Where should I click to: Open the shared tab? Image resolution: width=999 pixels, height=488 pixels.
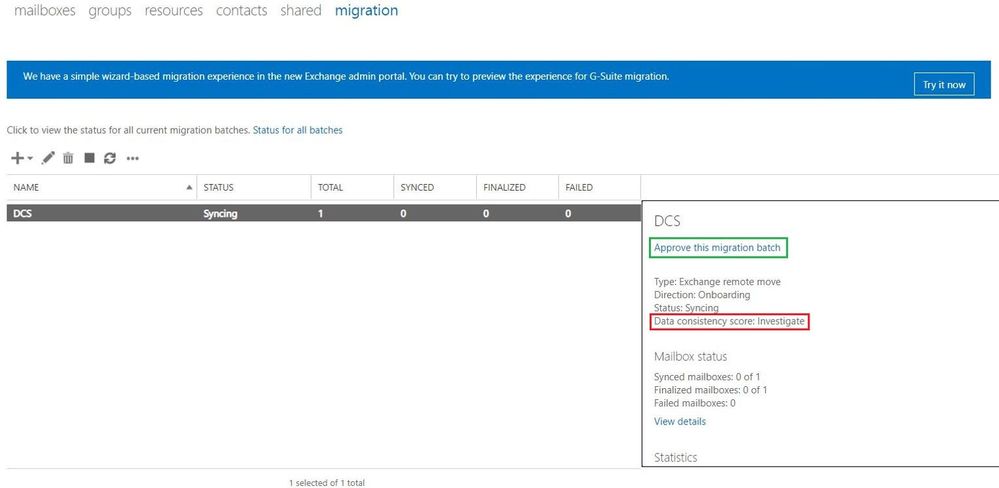click(301, 11)
